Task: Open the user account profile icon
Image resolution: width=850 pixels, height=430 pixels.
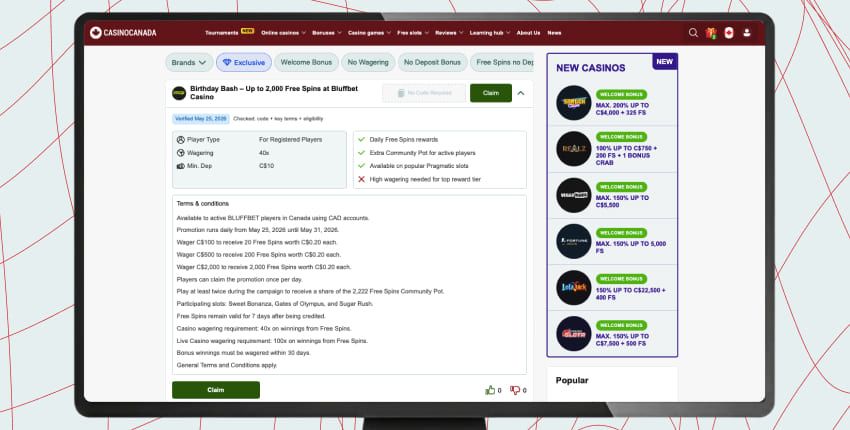Action: (746, 33)
